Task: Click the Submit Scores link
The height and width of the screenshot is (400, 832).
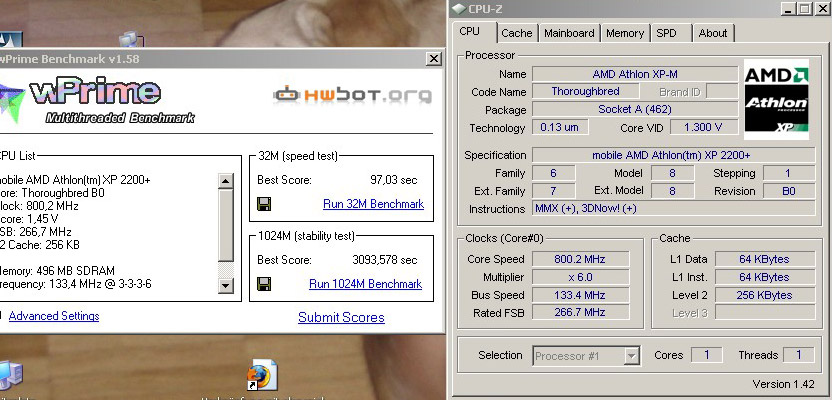Action: click(341, 317)
